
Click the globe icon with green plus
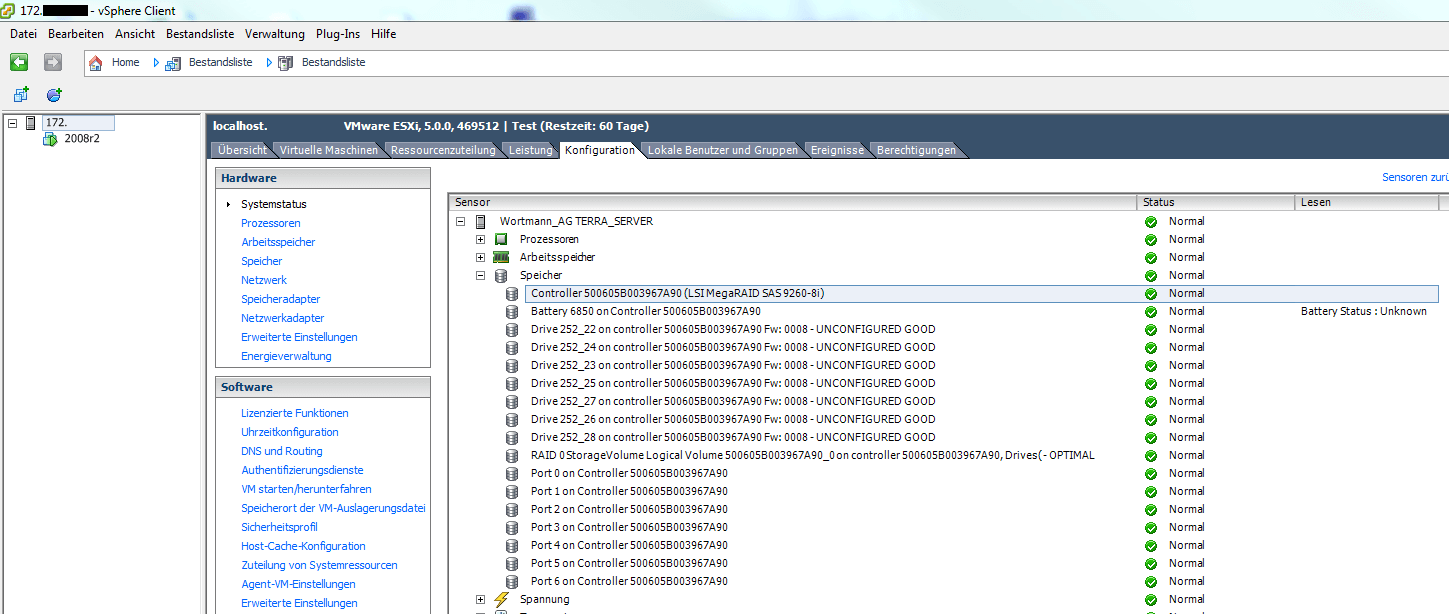tap(53, 95)
